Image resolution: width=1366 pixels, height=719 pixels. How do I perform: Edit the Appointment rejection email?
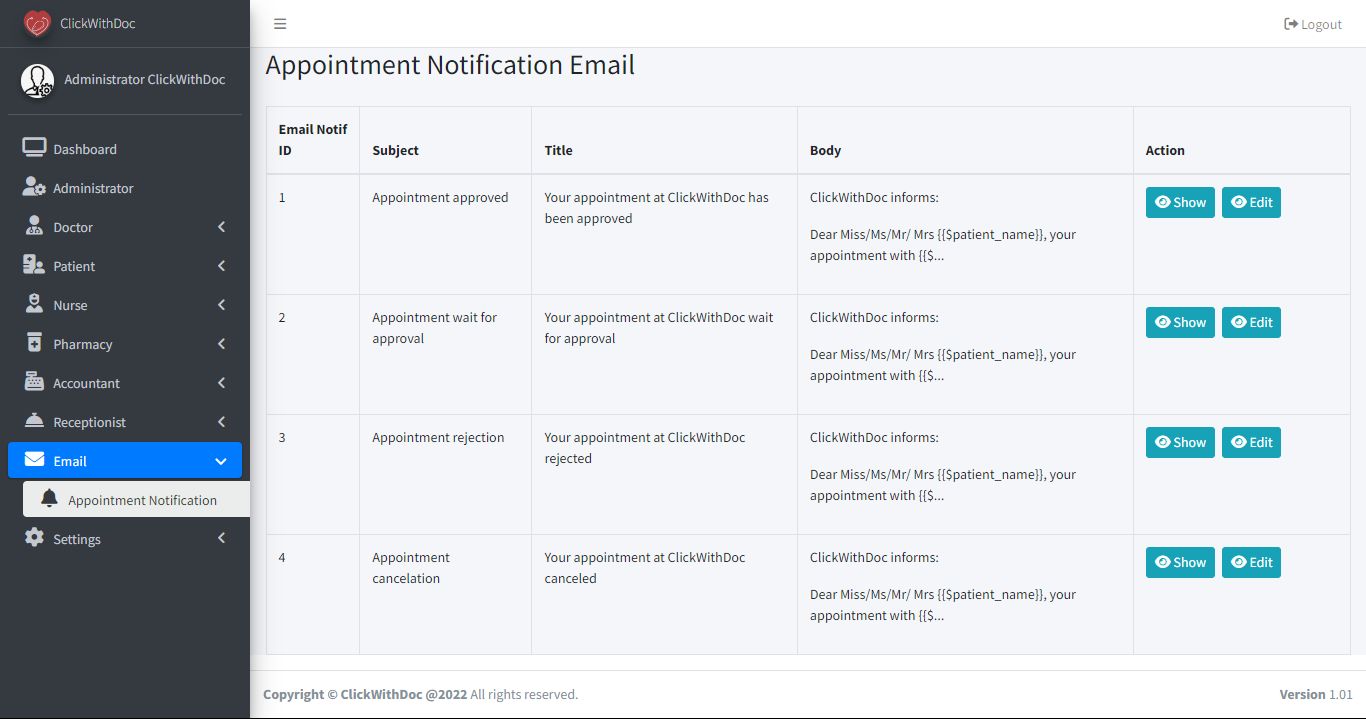pos(1251,442)
